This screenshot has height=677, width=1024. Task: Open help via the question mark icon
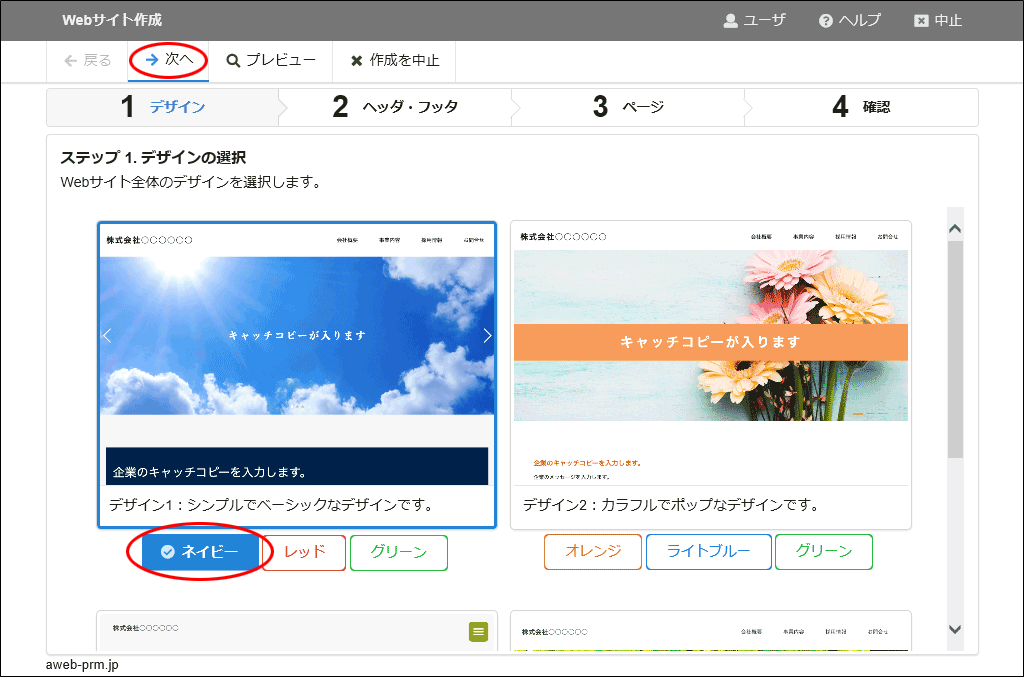tap(825, 21)
